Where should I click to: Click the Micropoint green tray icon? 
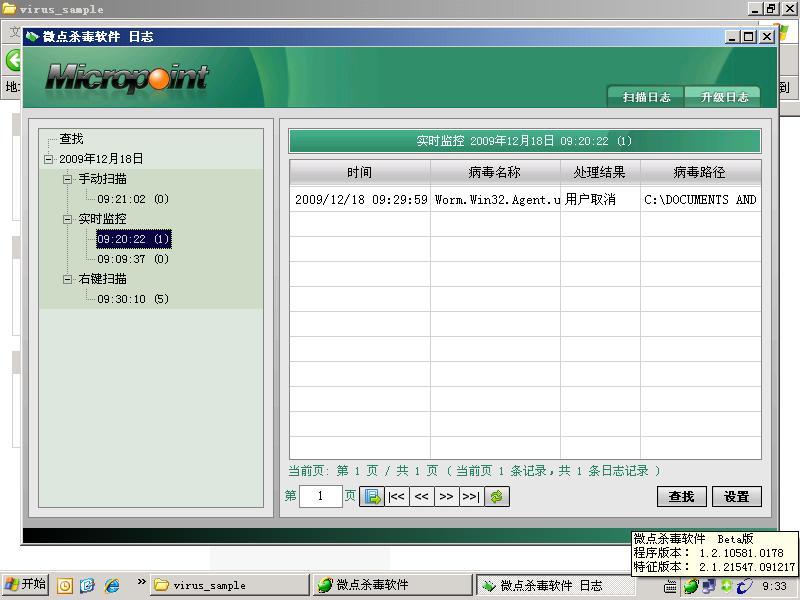coord(691,586)
